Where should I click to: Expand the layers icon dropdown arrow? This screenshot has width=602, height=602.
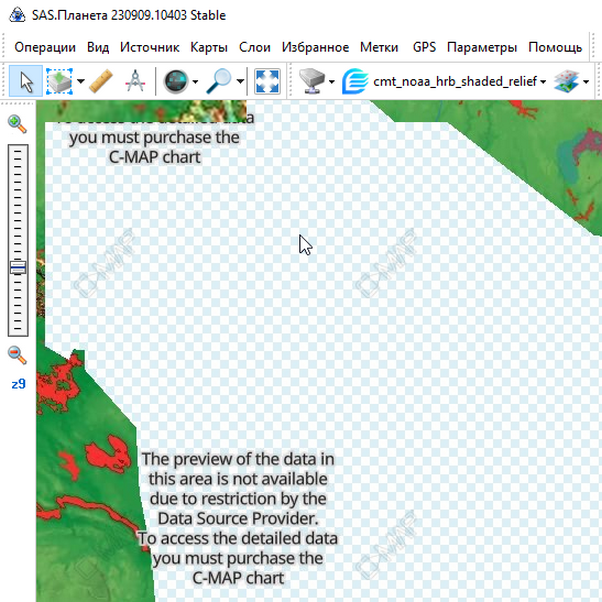[586, 82]
